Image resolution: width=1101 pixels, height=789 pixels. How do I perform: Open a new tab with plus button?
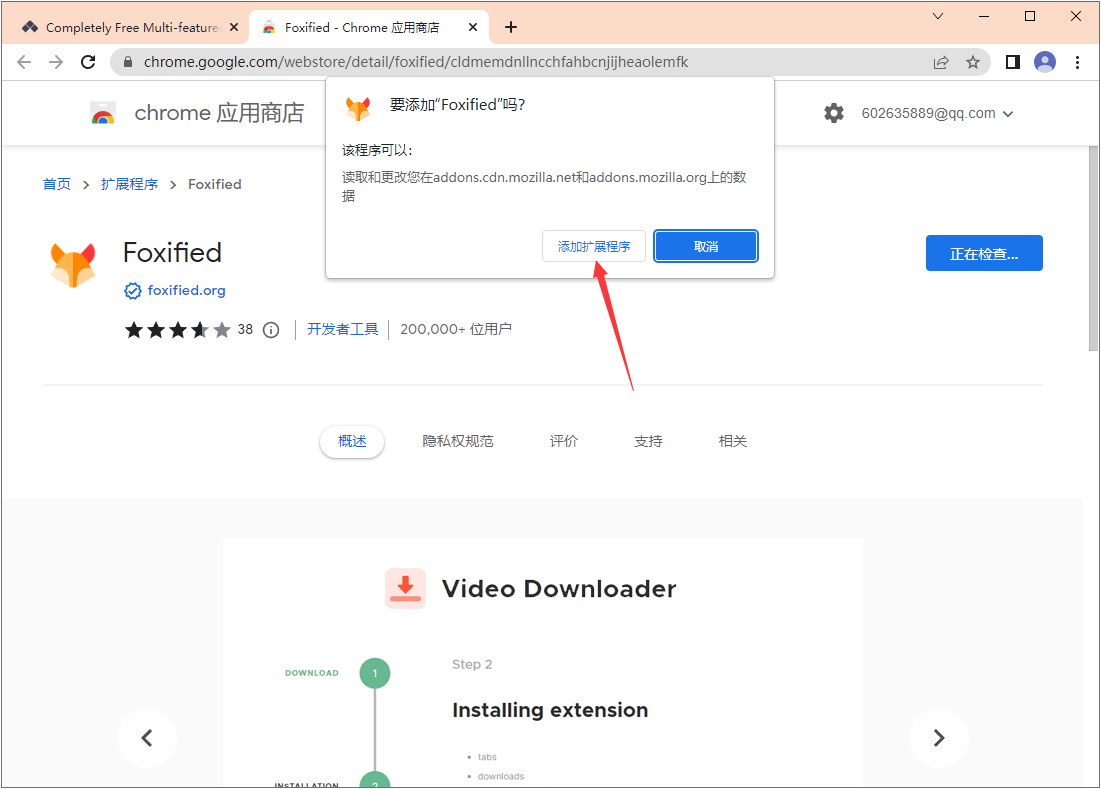510,27
